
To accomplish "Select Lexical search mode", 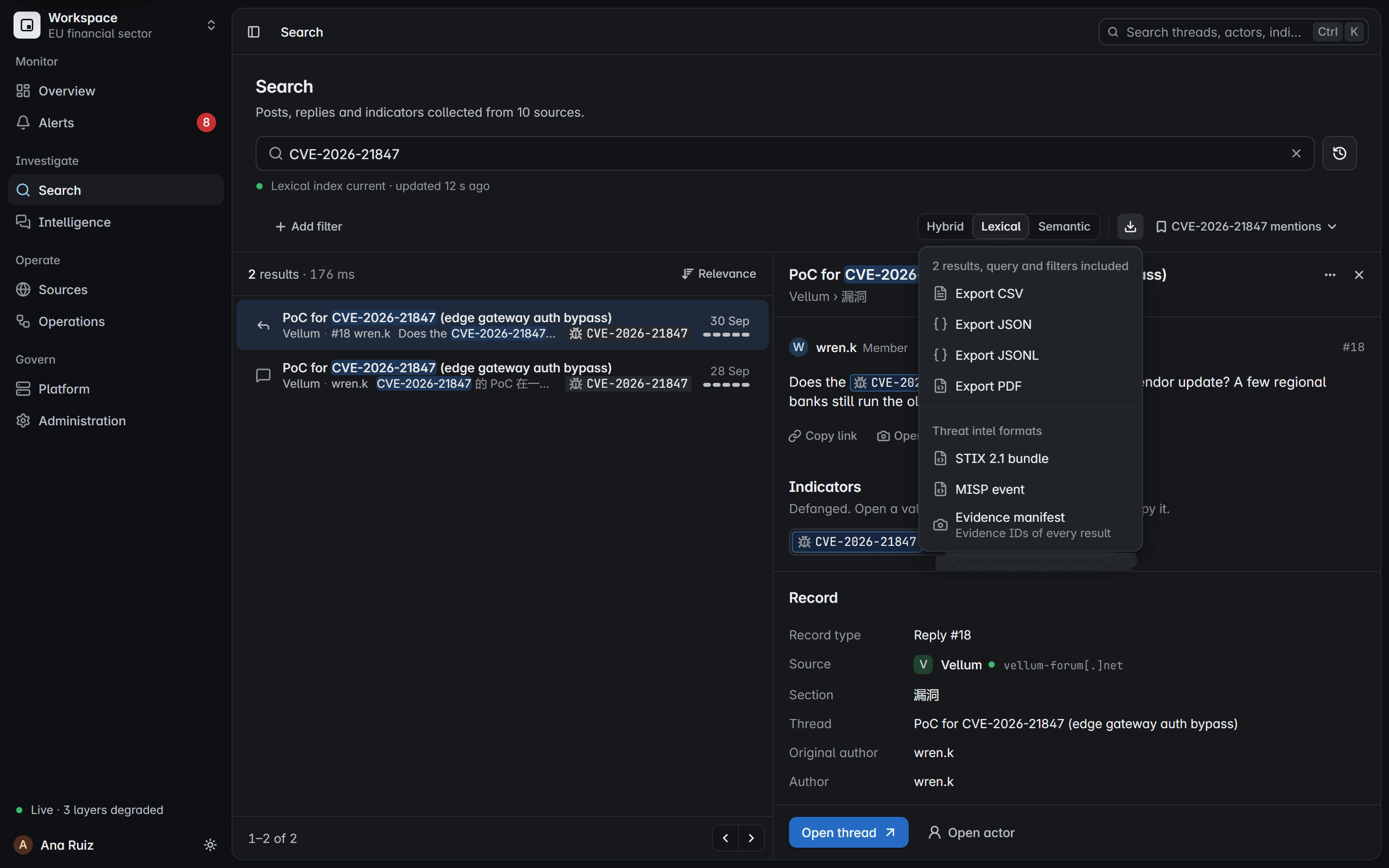I will pos(1000,227).
